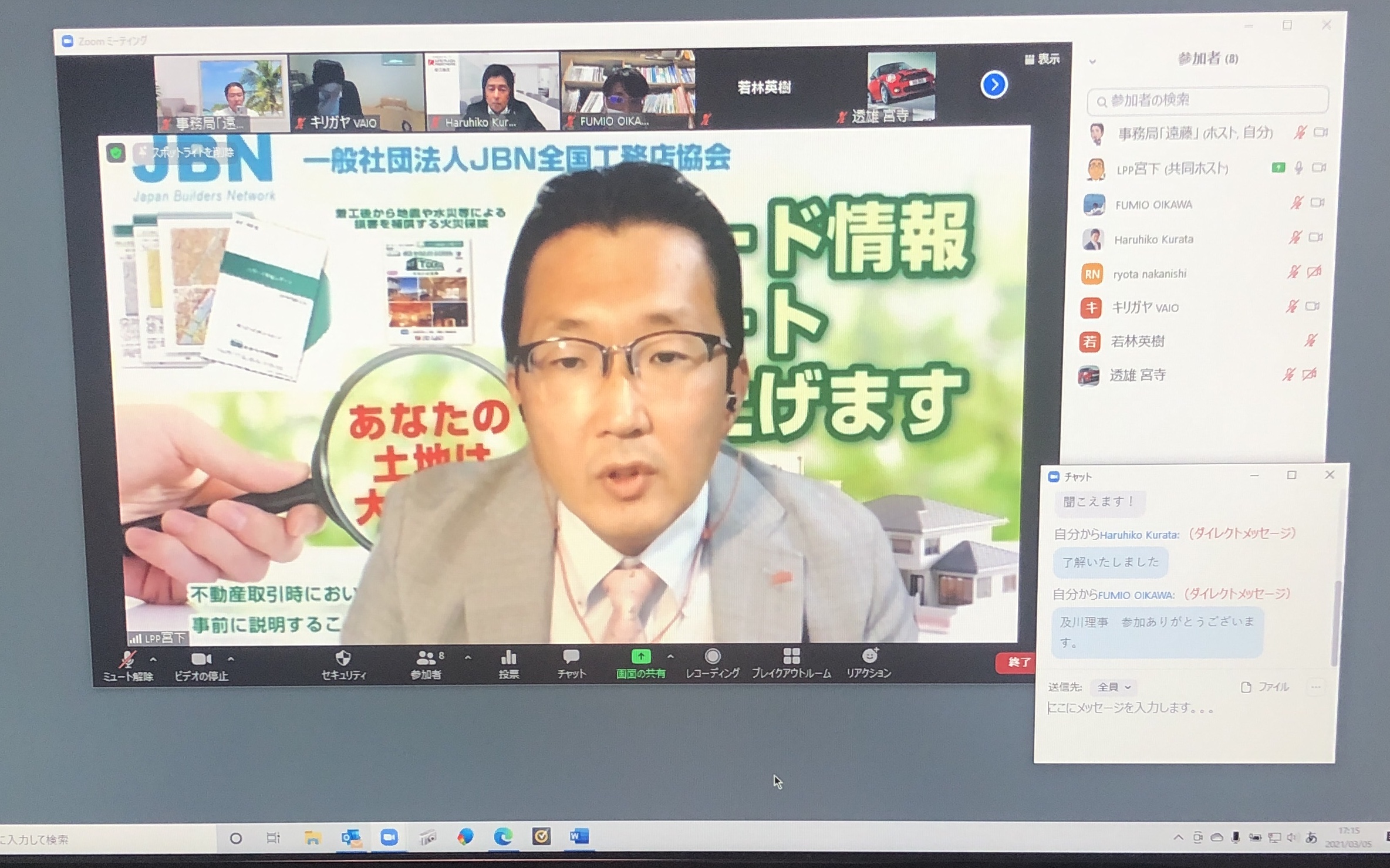The width and height of the screenshot is (1390, 868).
Task: Open the セキュリティ security shield menu
Action: [343, 665]
